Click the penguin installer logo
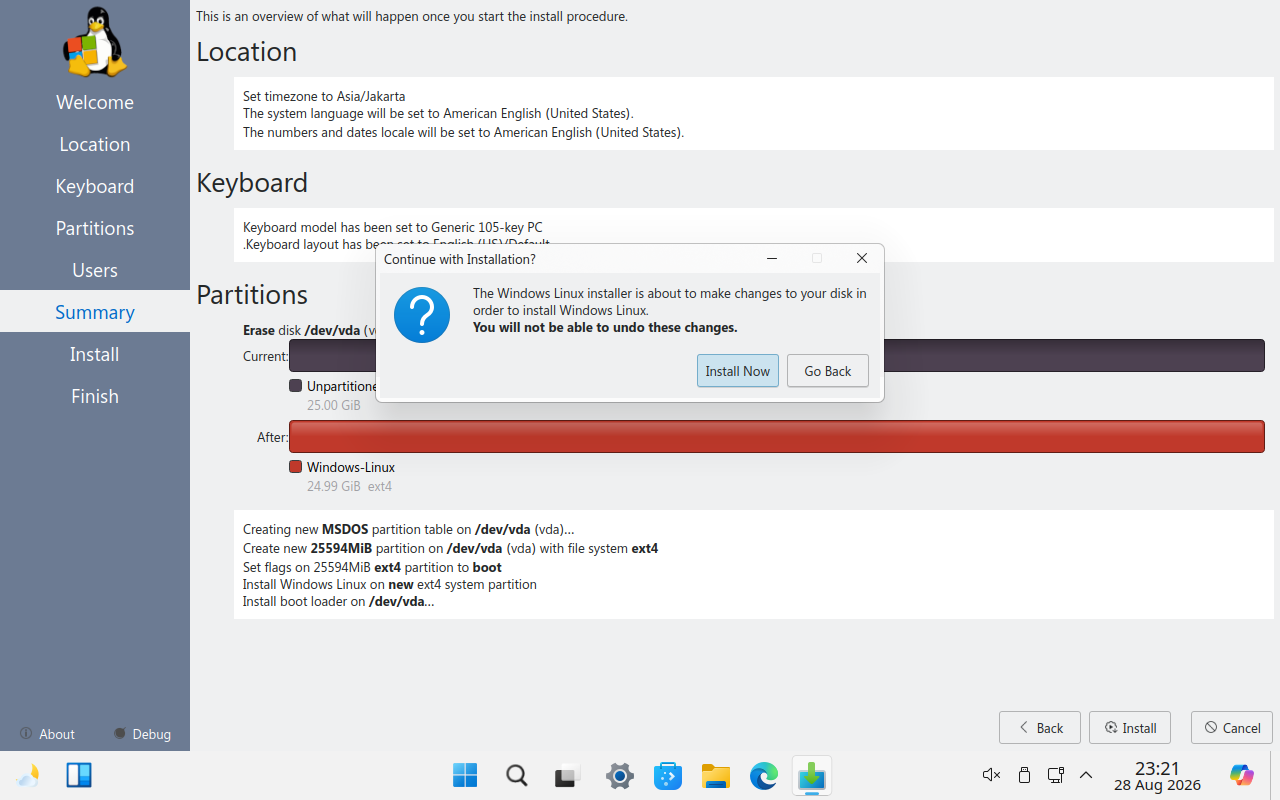The image size is (1280, 800). point(95,42)
